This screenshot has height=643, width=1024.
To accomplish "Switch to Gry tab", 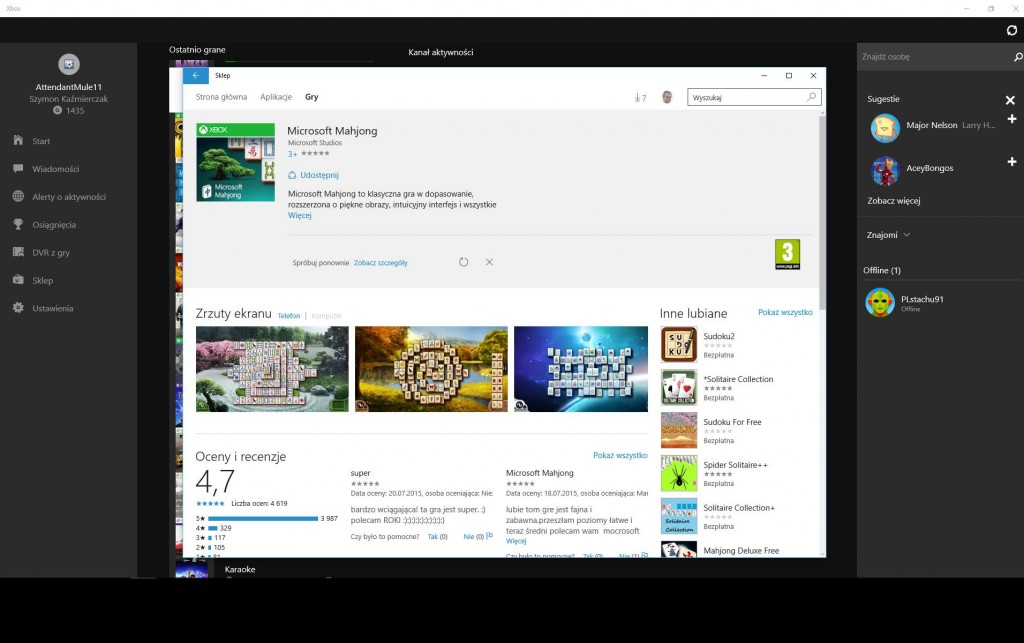I will pos(312,97).
